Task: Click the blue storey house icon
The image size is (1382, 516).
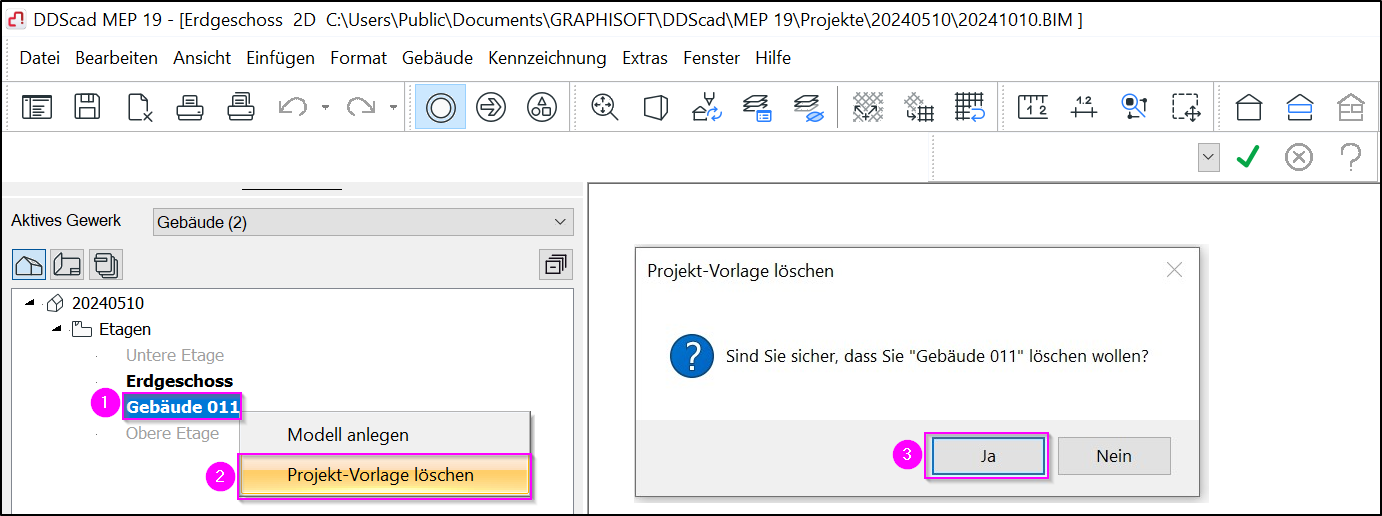Action: coord(1299,107)
